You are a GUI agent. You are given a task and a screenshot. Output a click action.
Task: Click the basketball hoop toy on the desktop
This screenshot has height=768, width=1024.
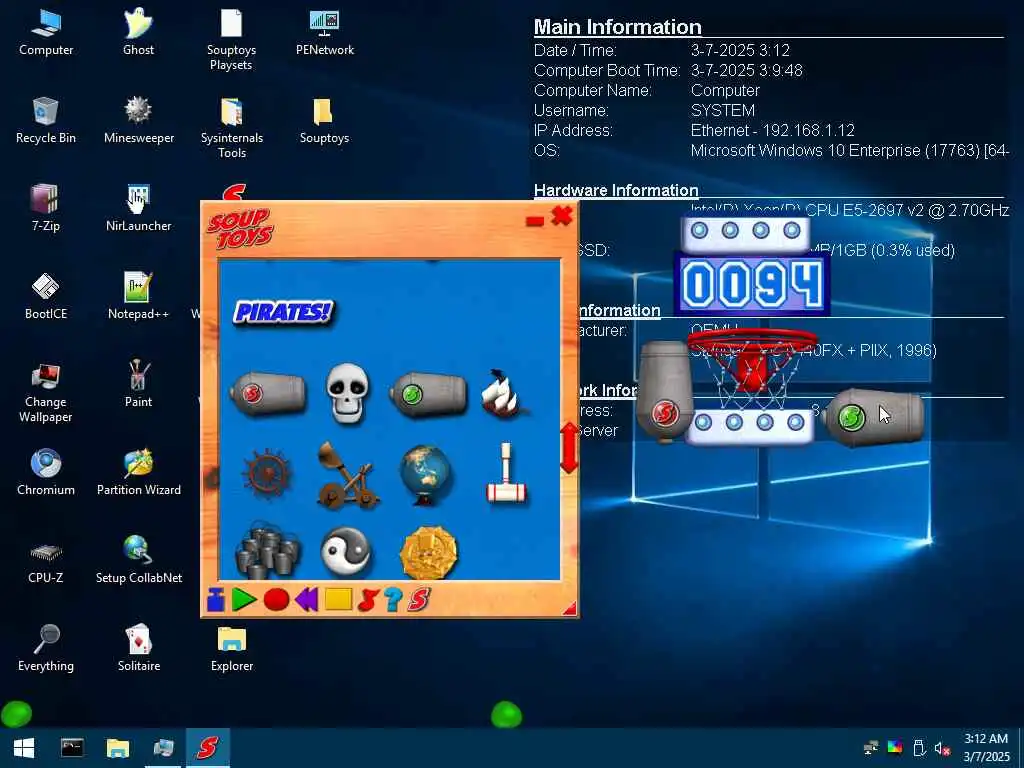pyautogui.click(x=751, y=367)
